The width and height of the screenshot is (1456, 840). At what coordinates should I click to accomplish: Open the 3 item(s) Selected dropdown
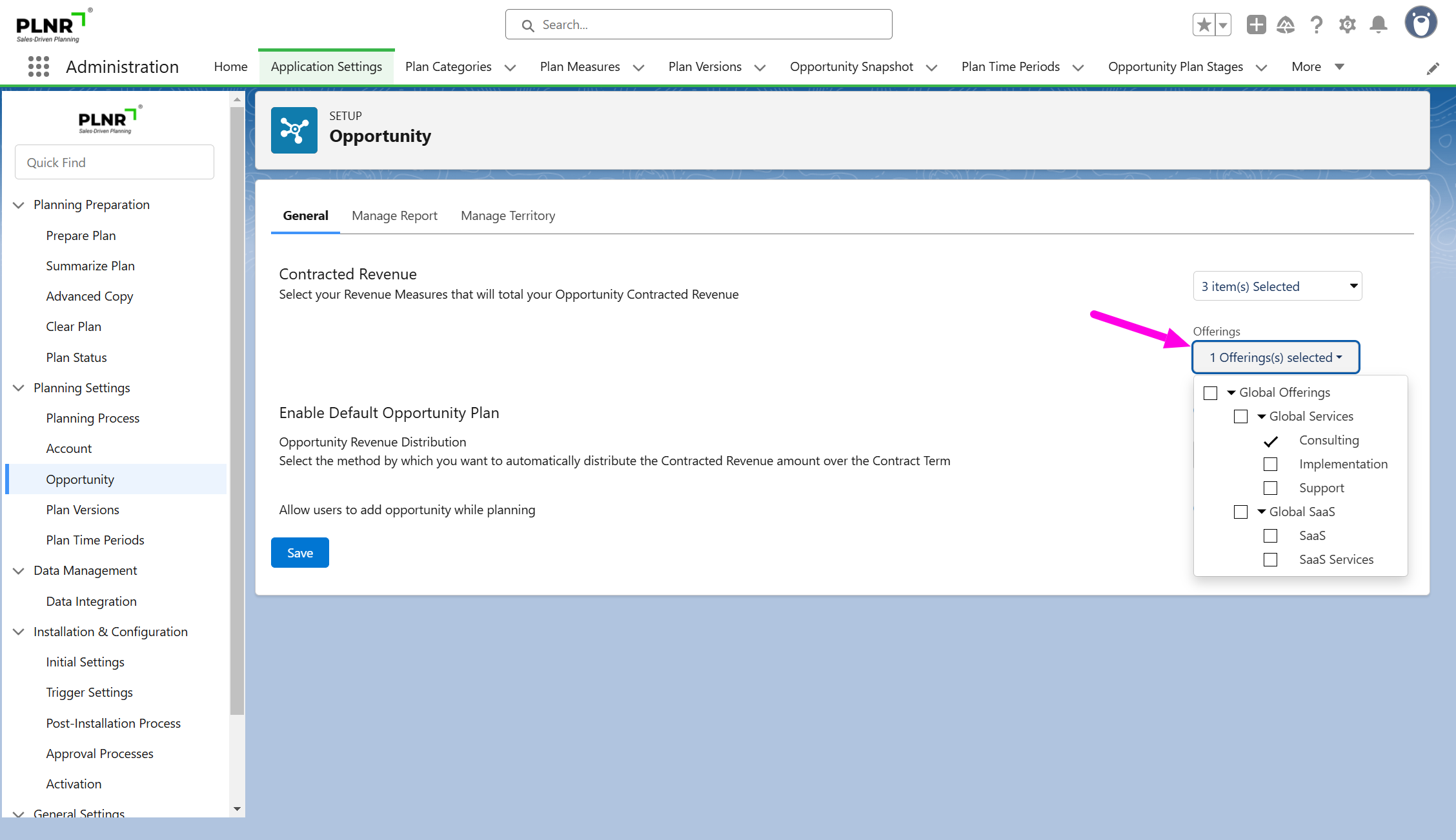point(1277,286)
